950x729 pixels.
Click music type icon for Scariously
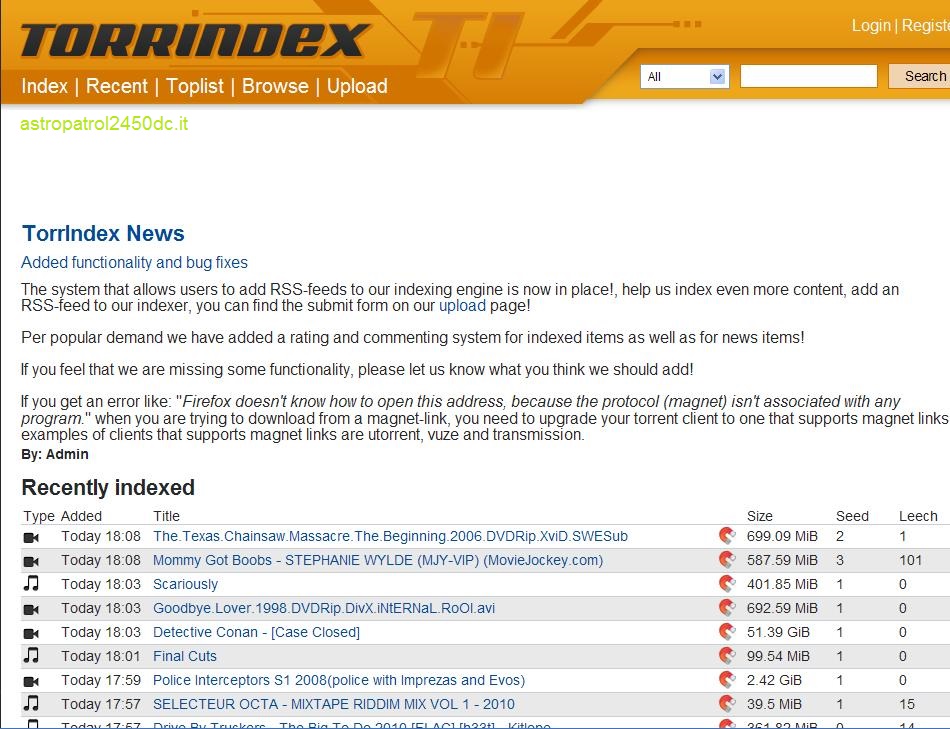[x=31, y=584]
